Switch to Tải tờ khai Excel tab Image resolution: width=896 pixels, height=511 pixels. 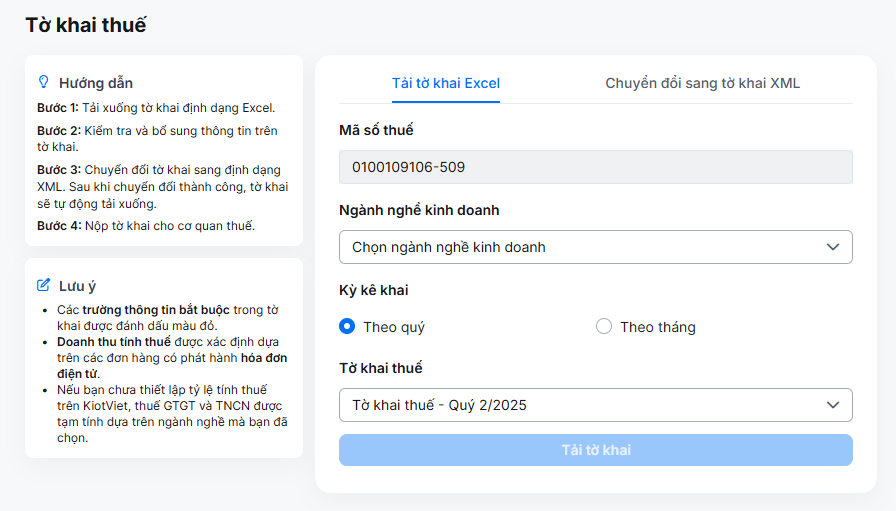click(x=446, y=83)
